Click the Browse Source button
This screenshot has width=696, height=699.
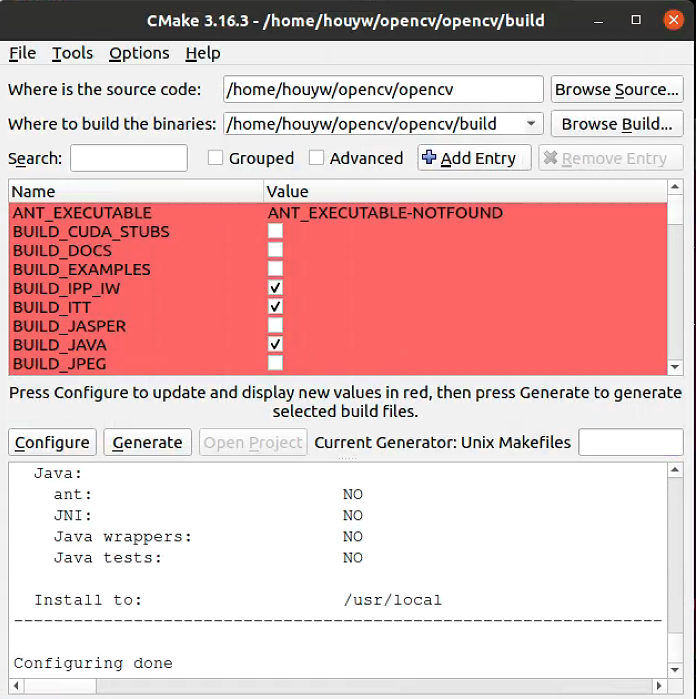tap(617, 89)
